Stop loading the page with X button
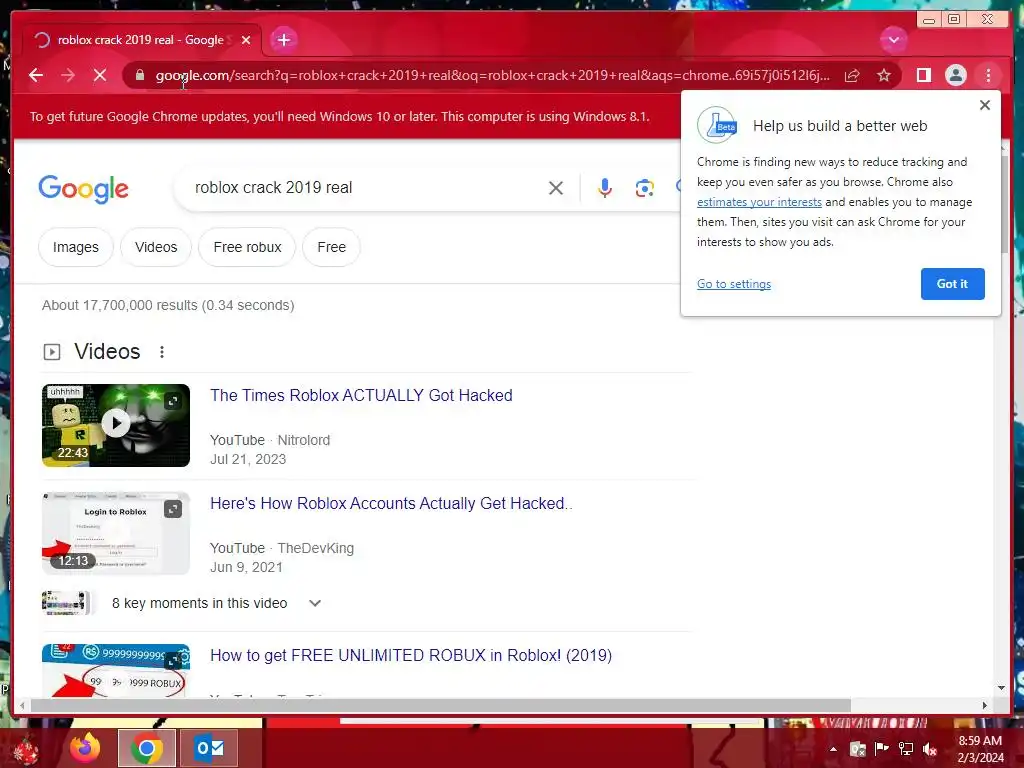 (100, 75)
